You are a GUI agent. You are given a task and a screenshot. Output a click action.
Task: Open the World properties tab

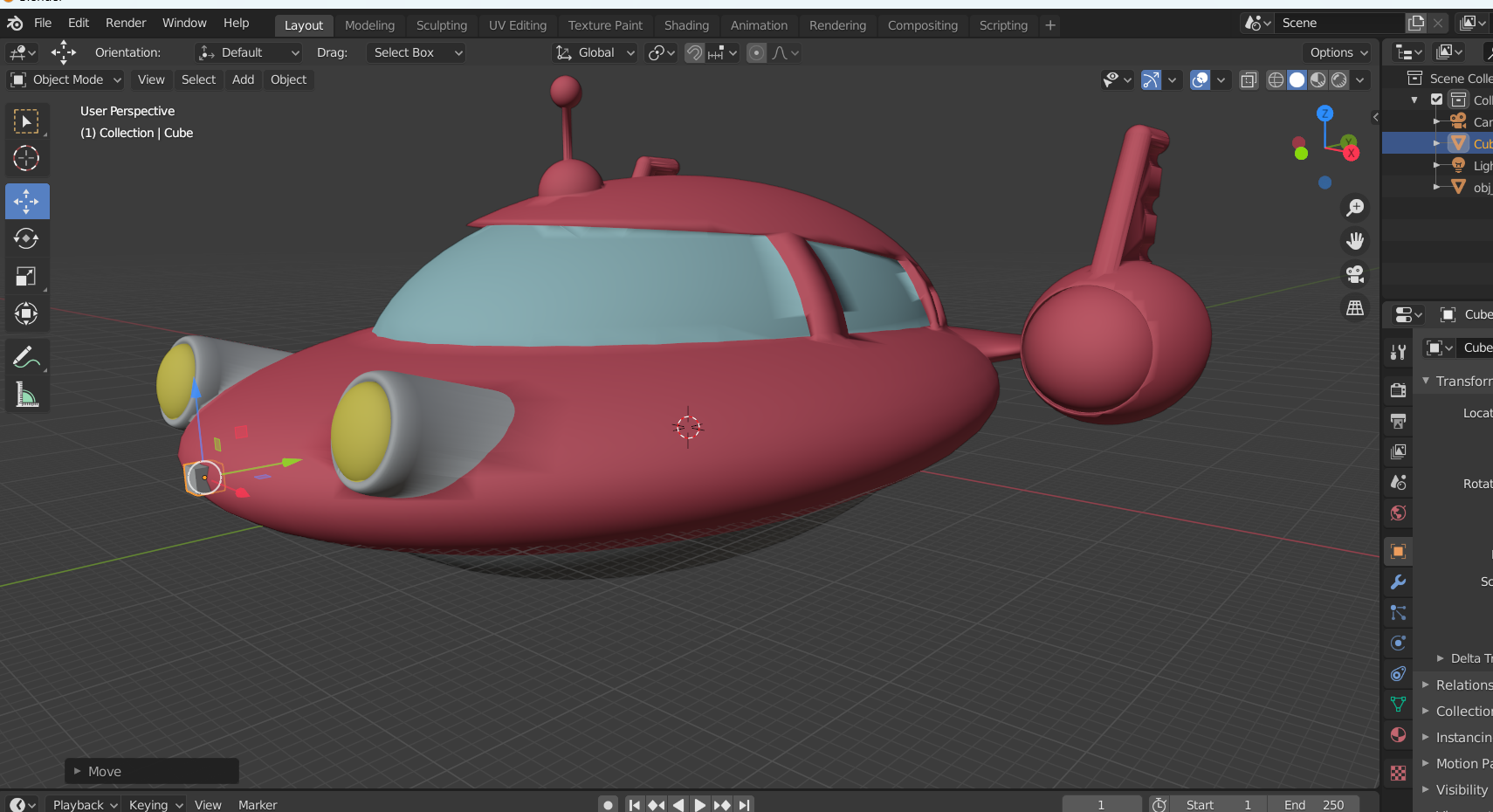(x=1398, y=513)
